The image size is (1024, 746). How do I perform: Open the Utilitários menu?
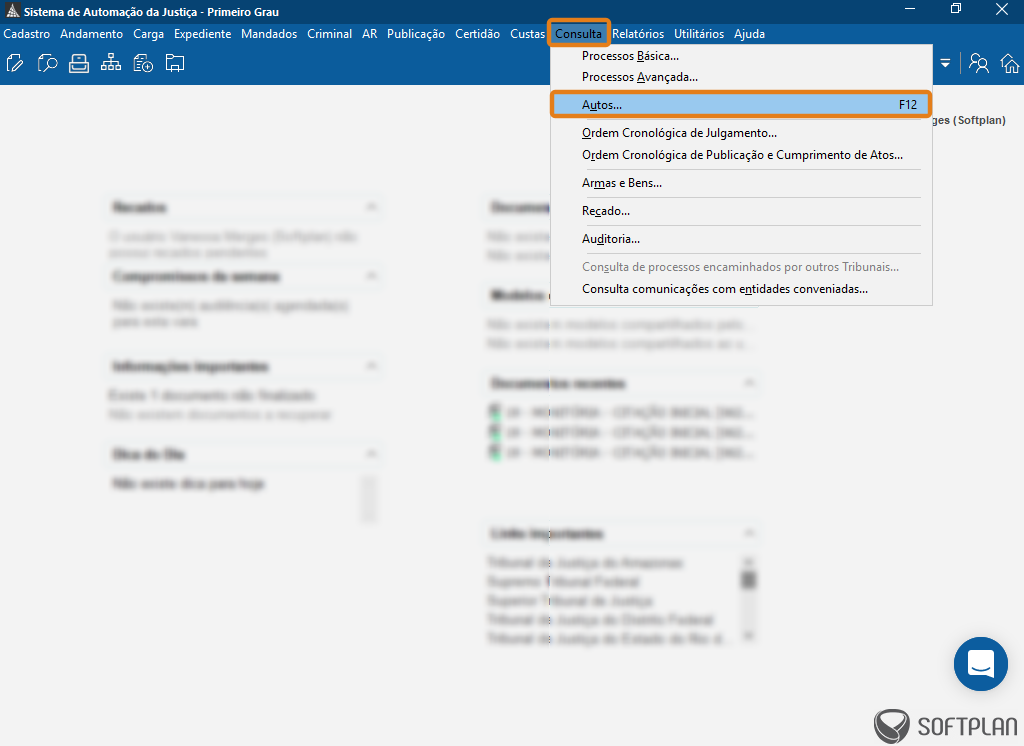699,34
